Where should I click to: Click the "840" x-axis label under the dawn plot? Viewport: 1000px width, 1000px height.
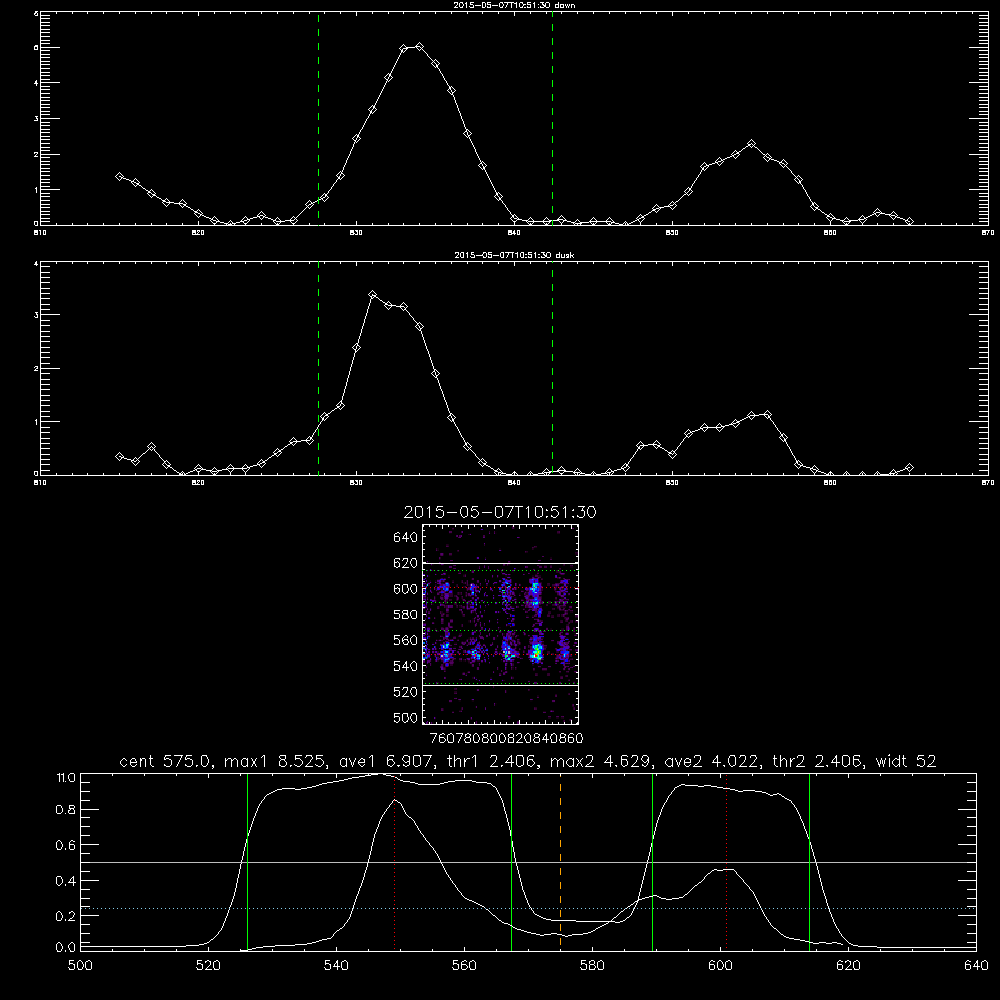pos(514,233)
